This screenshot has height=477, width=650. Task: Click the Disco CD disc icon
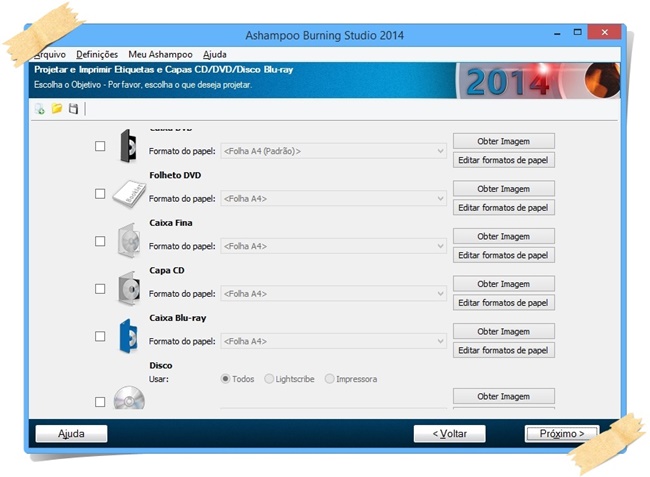(129, 398)
